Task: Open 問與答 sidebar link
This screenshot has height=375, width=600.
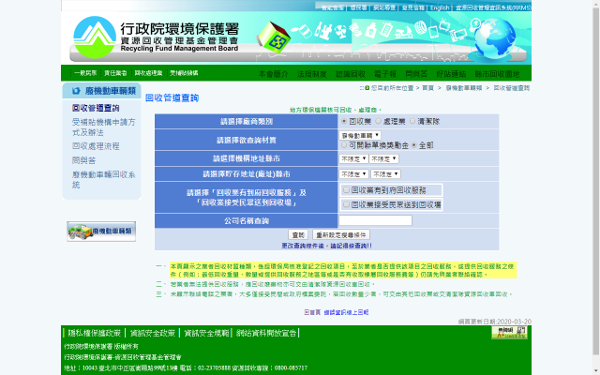Action: point(84,160)
